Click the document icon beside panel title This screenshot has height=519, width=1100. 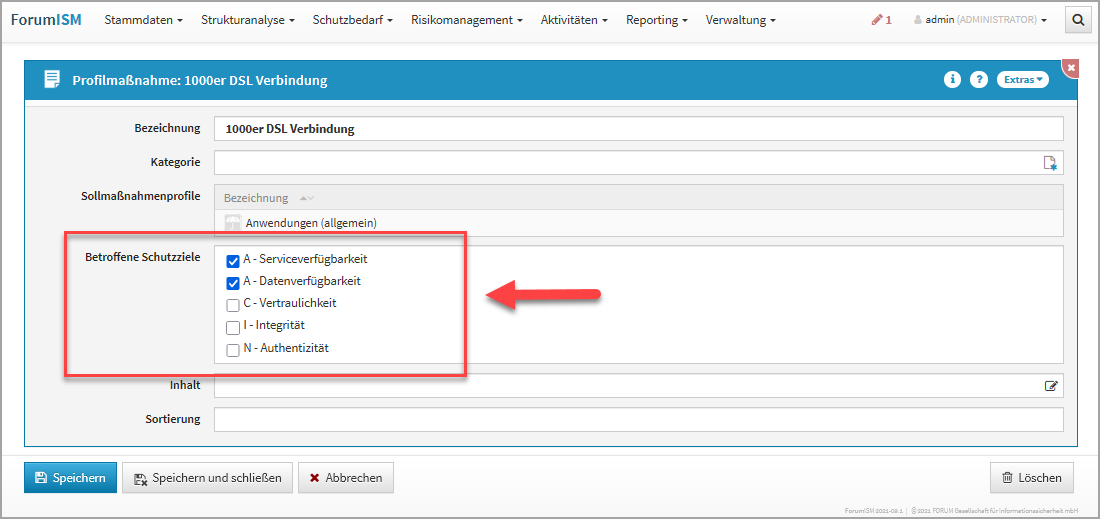coord(52,80)
